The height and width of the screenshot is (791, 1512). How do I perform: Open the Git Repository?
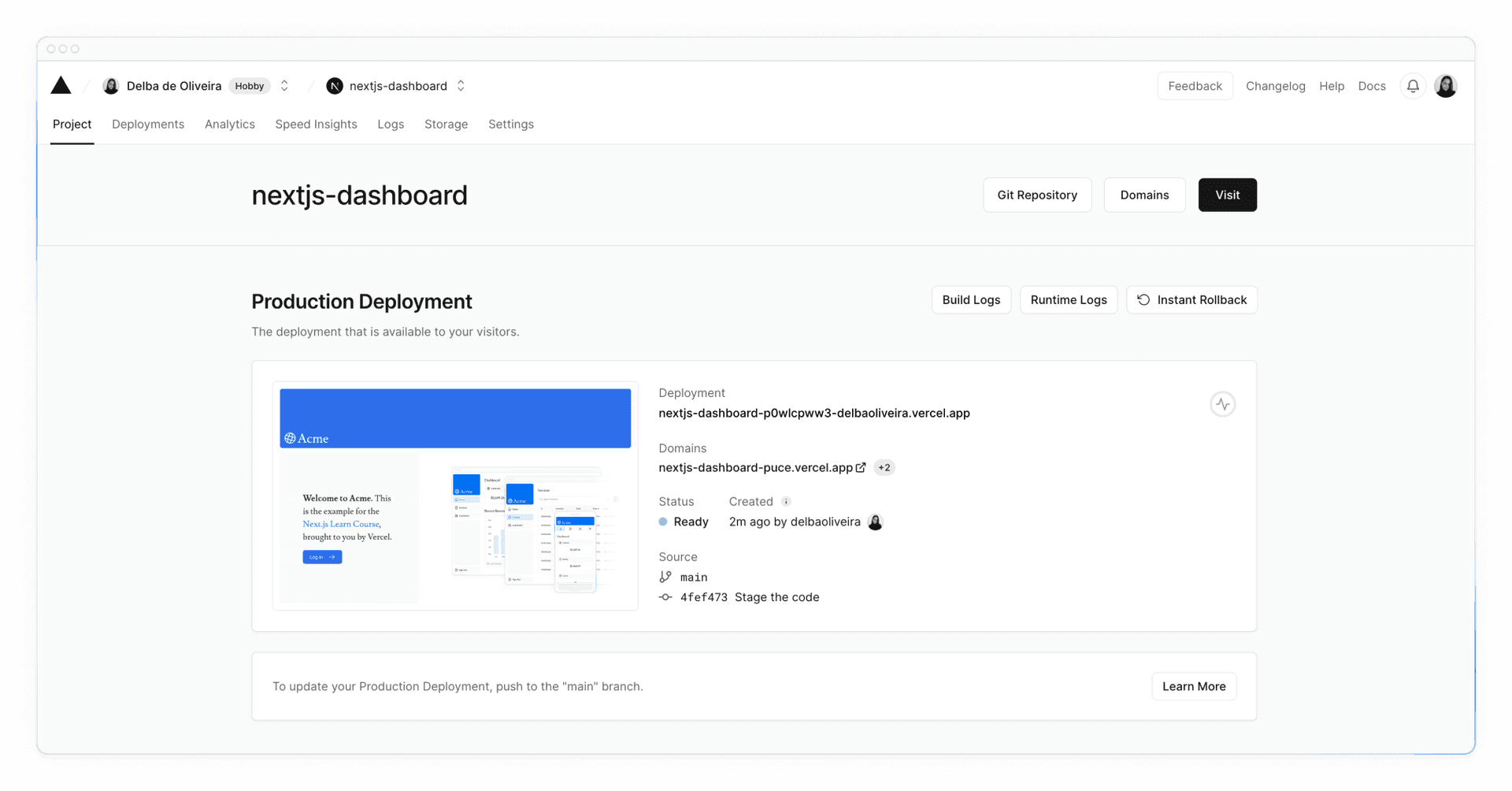pos(1036,195)
